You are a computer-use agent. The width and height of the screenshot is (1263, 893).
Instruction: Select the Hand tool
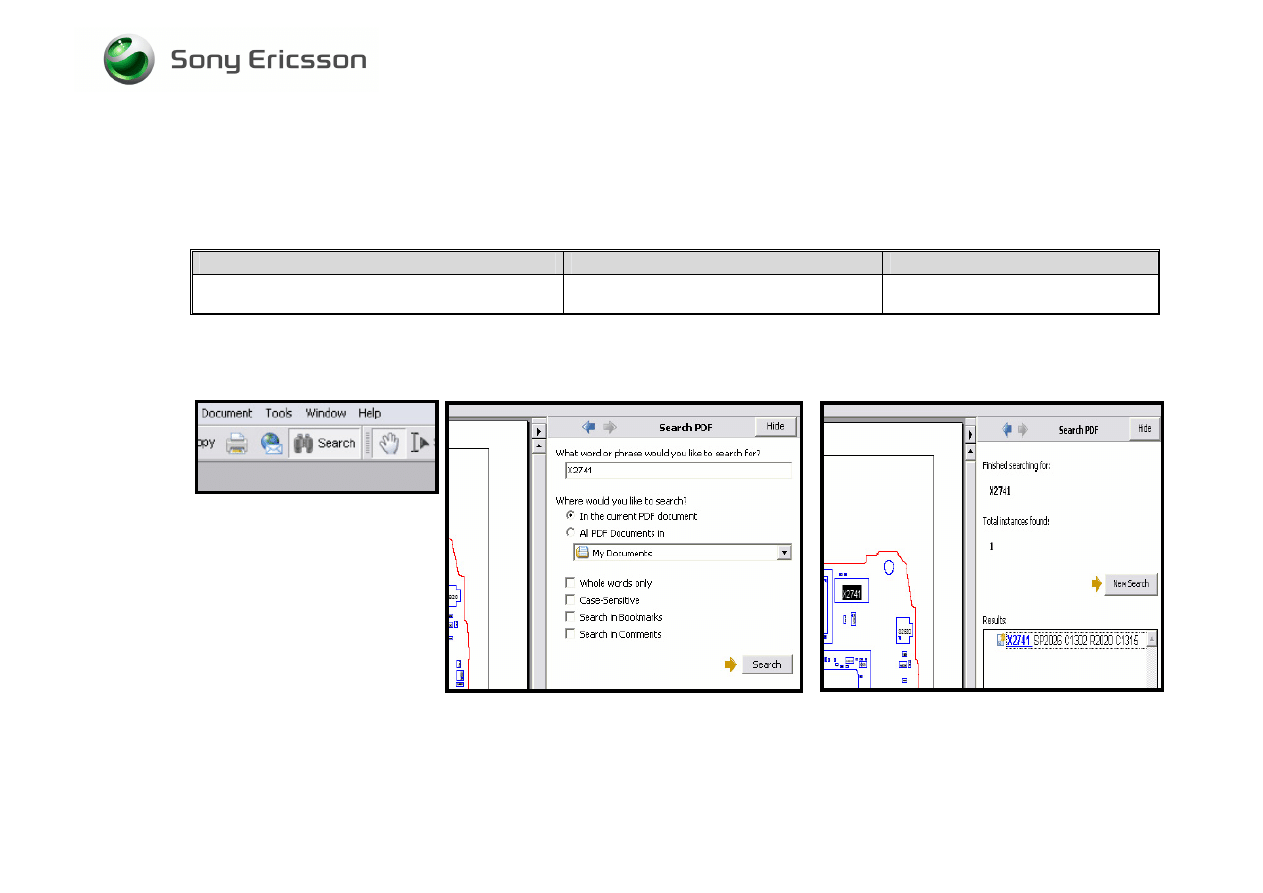pyautogui.click(x=390, y=443)
